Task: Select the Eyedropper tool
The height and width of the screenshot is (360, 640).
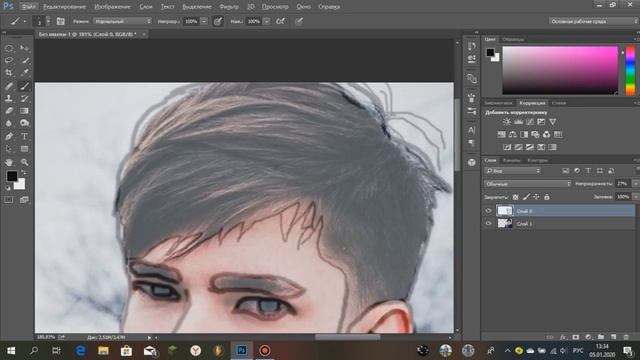Action: pyautogui.click(x=24, y=73)
